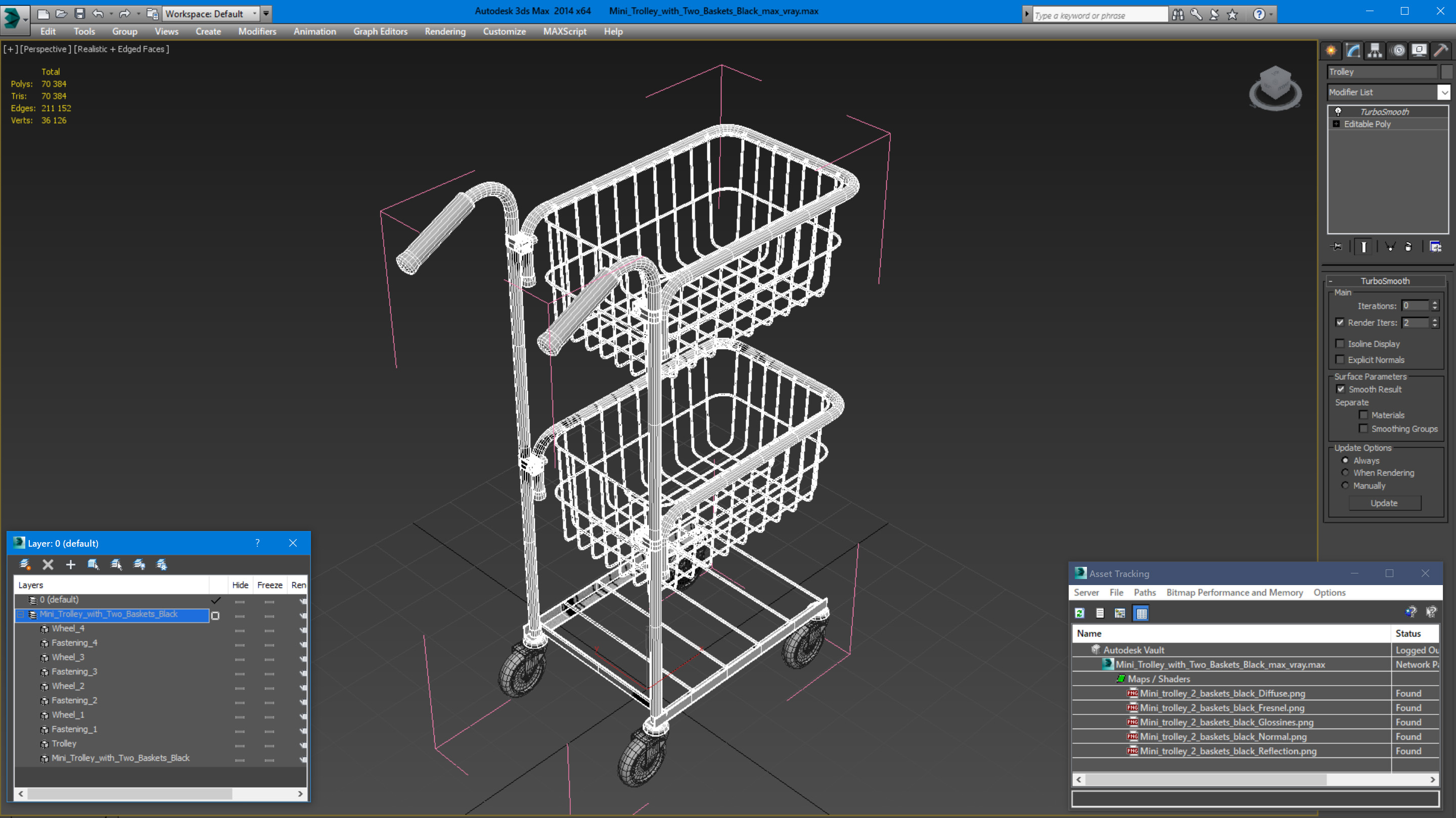Viewport: 1456px width, 818px height.
Task: Click the Pin Stack icon below modifier stack
Action: 1337,247
